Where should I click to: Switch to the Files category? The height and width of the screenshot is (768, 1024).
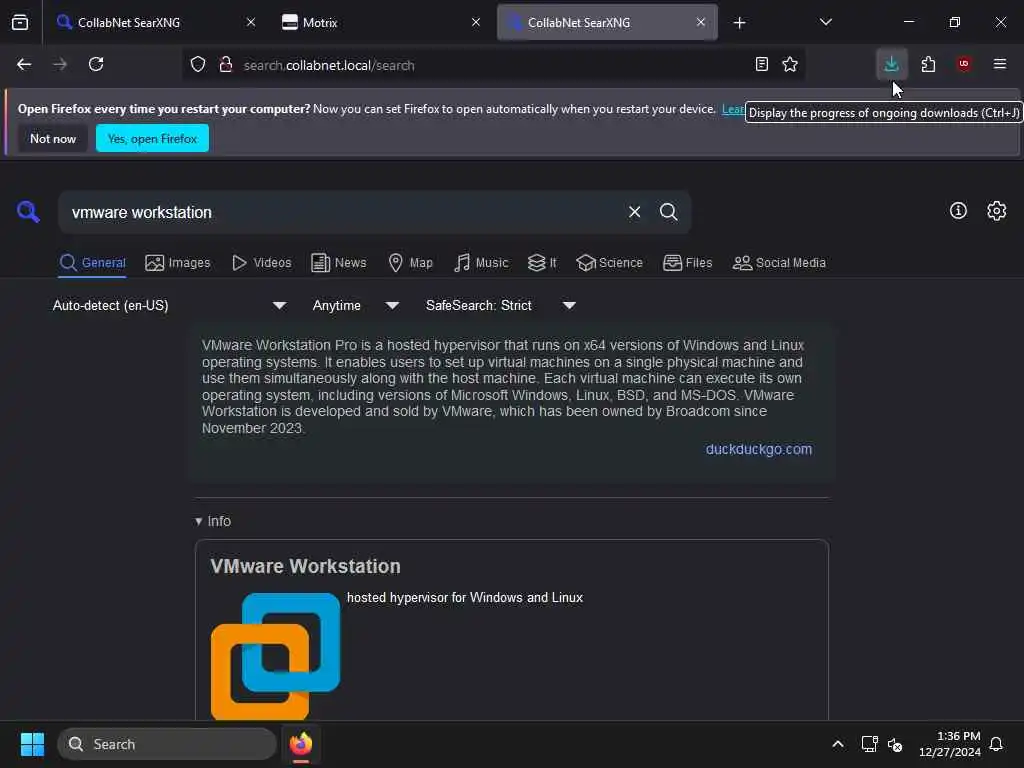click(687, 263)
